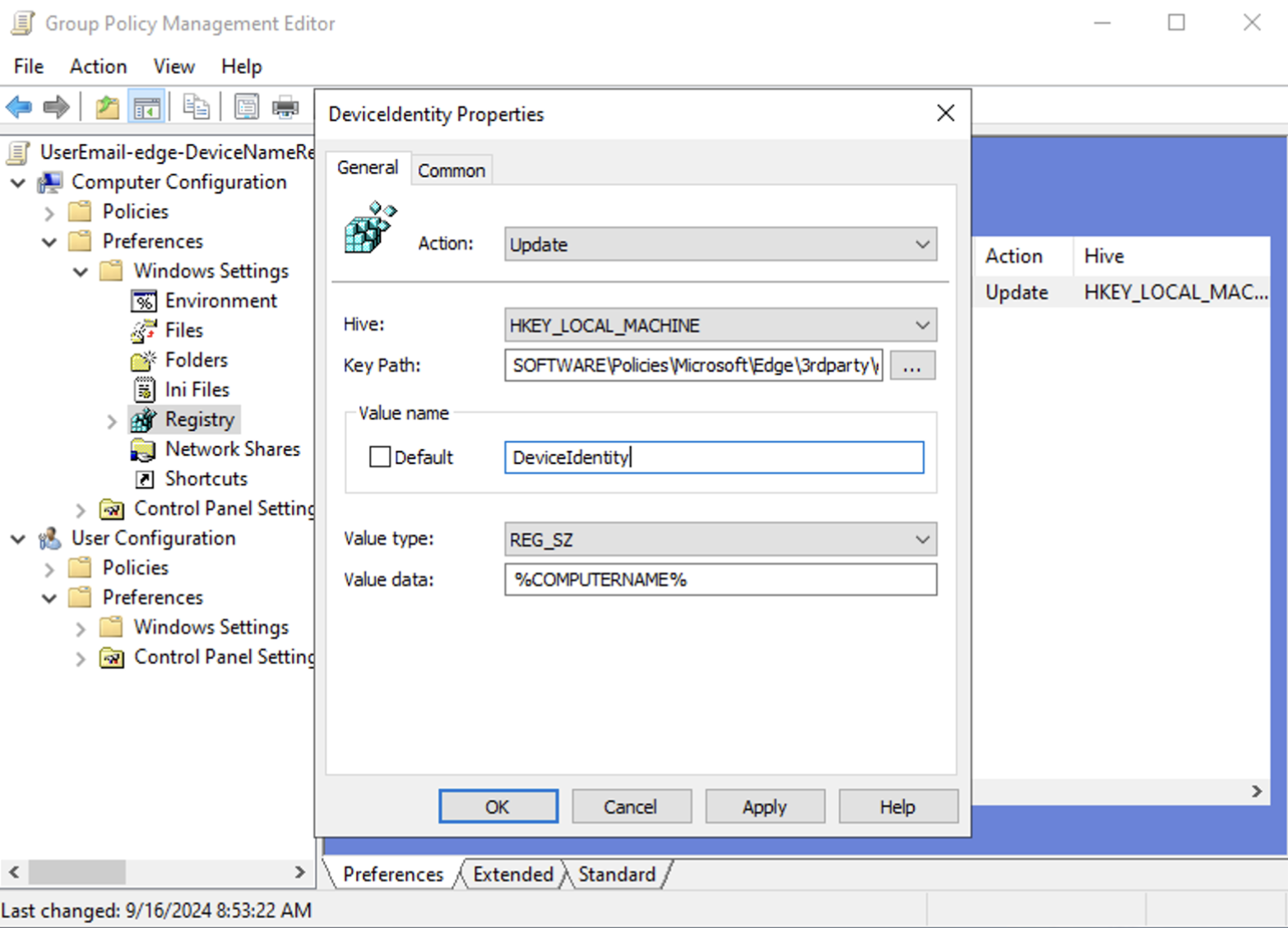This screenshot has height=928, width=1288.
Task: Collapse the Computer Configuration tree node
Action: pyautogui.click(x=18, y=183)
